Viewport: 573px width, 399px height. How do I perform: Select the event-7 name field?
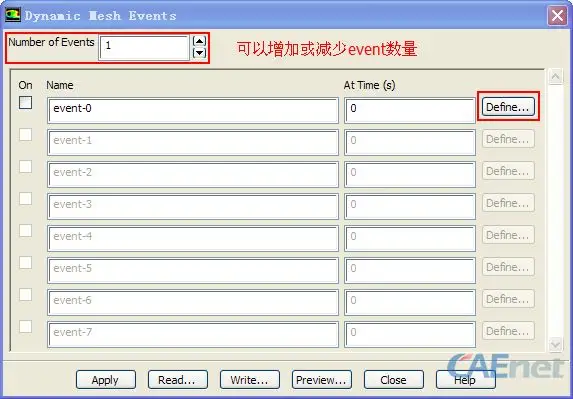tap(193, 334)
